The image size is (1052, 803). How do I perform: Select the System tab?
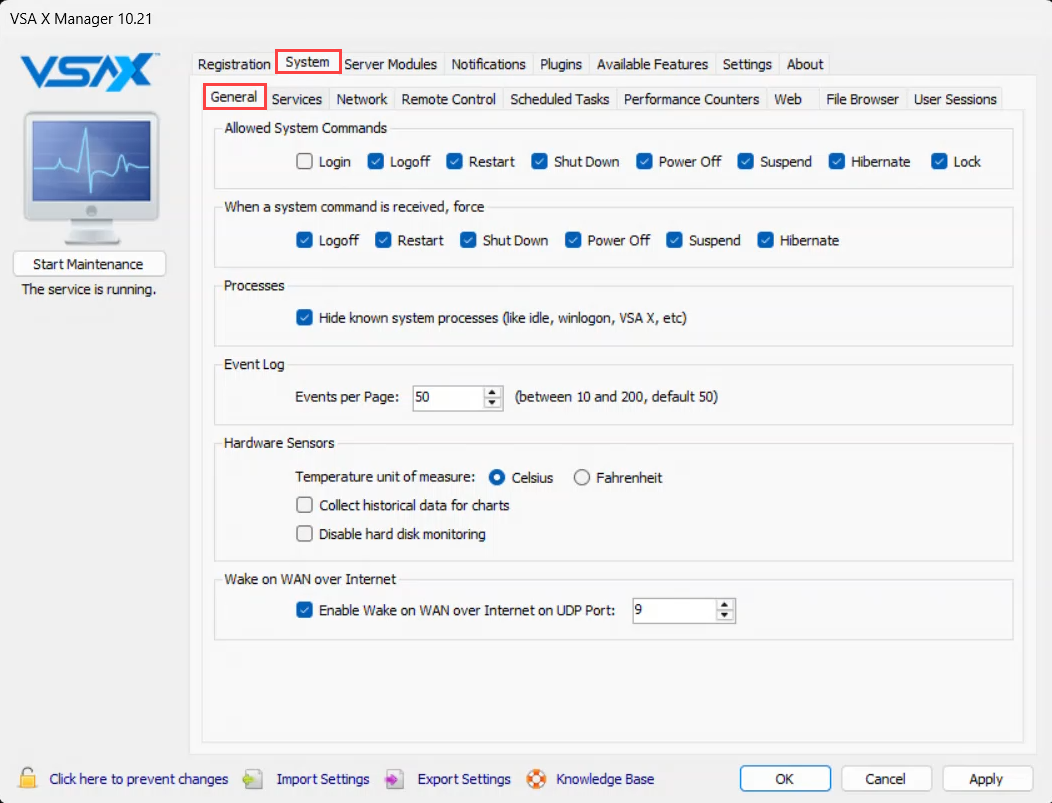308,62
